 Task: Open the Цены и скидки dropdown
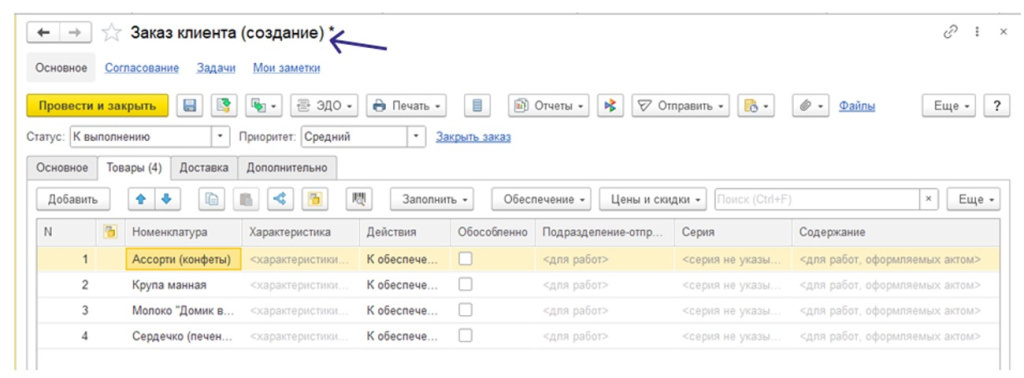point(653,200)
